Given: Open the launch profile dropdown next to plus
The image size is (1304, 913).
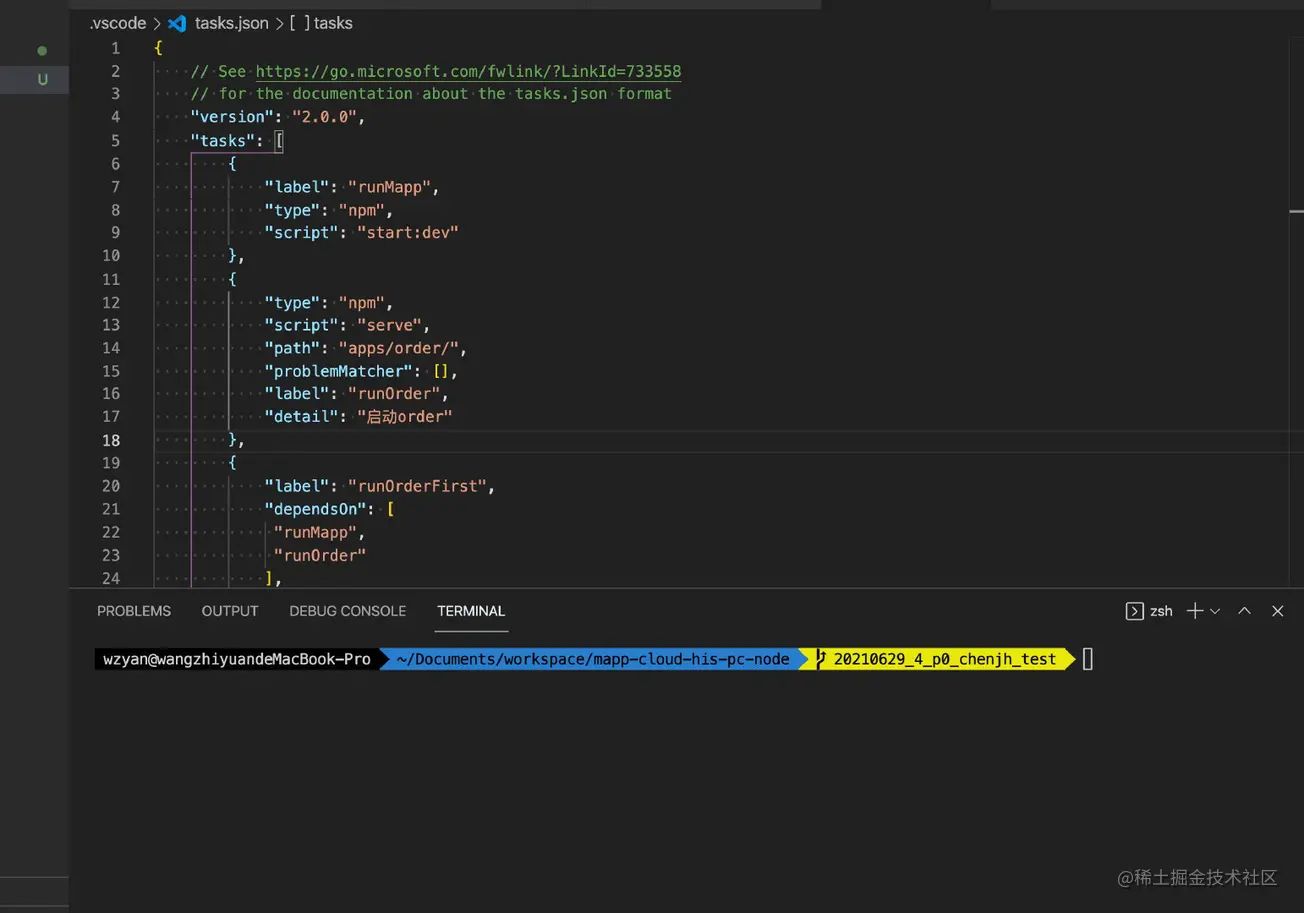Looking at the screenshot, I should (1215, 611).
